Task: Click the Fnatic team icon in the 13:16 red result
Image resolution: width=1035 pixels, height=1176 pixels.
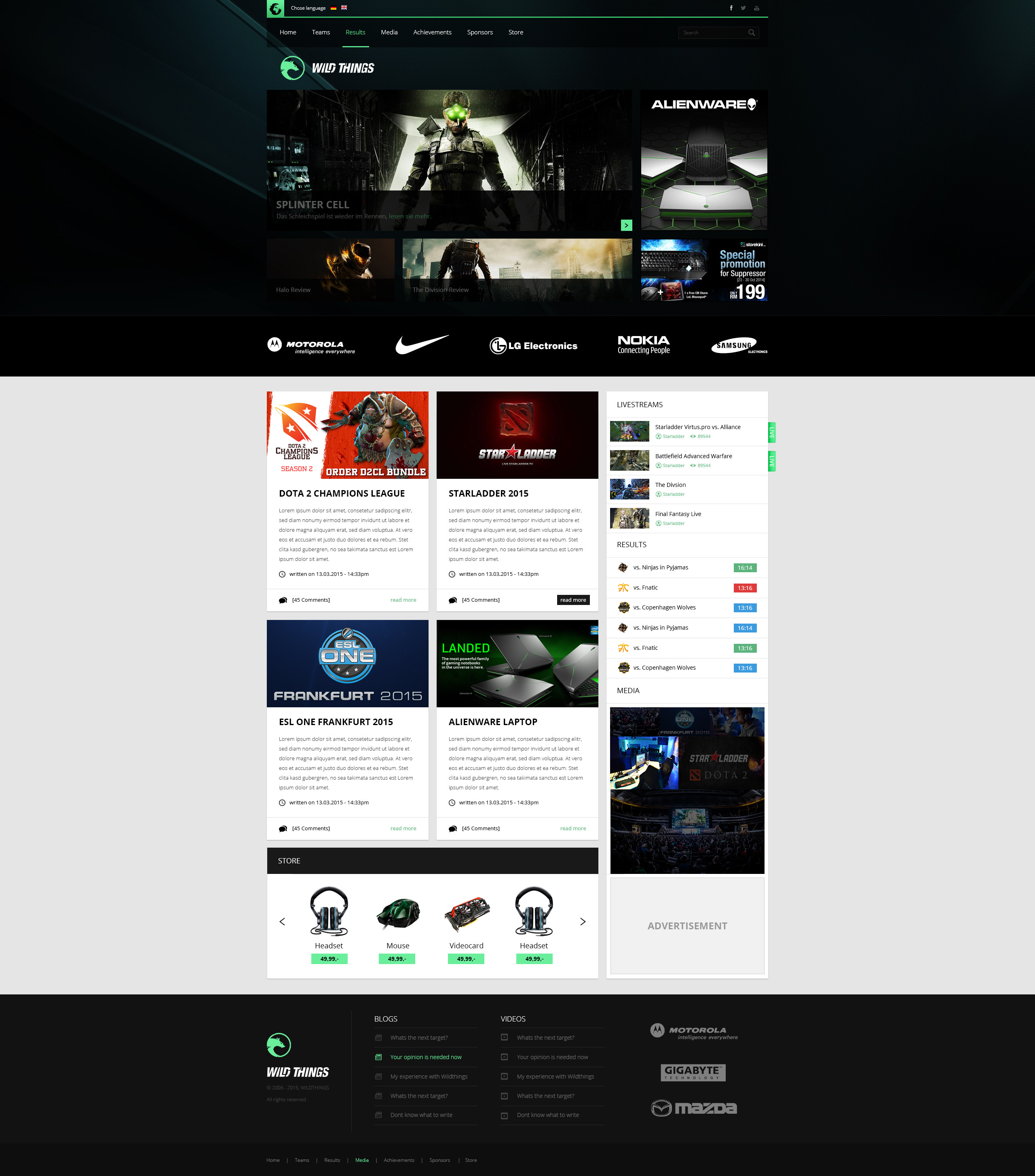Action: pos(623,588)
